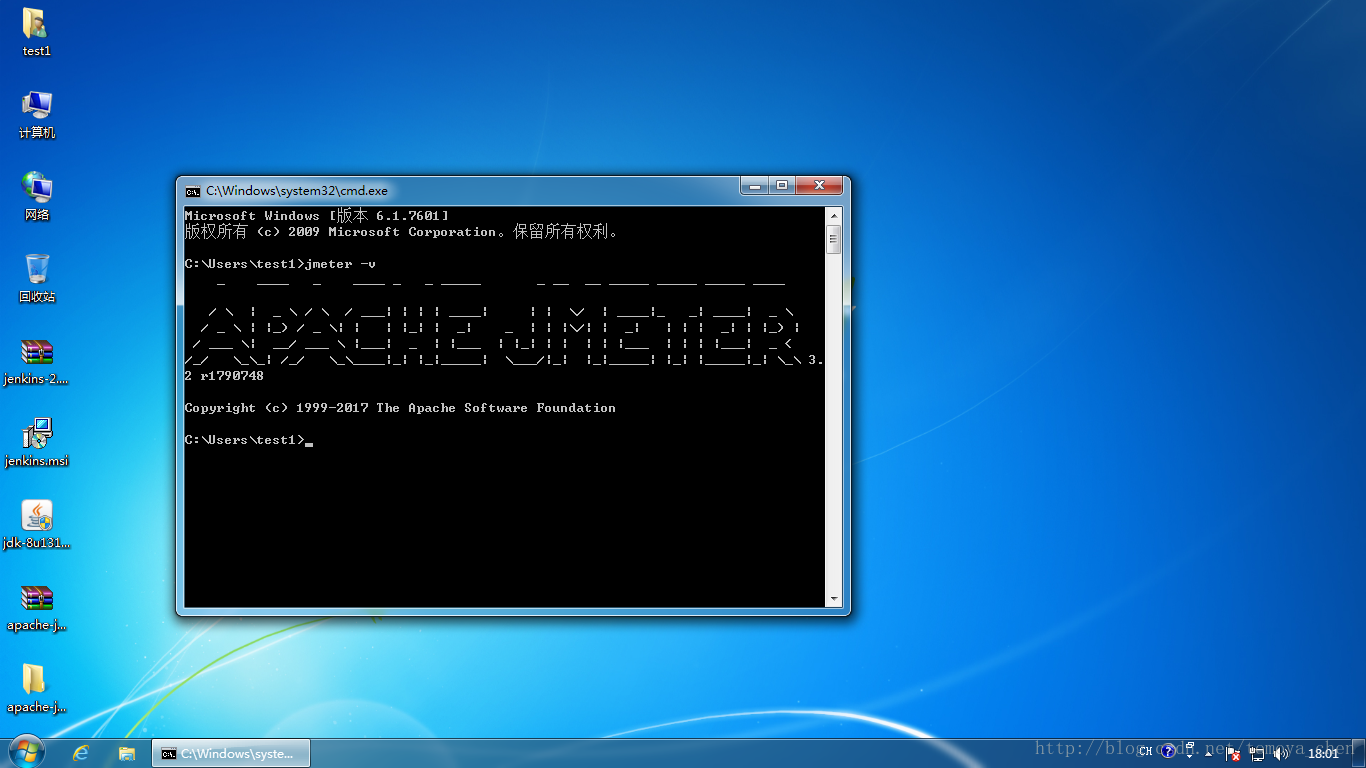Open the Windows Start menu orb

click(26, 753)
